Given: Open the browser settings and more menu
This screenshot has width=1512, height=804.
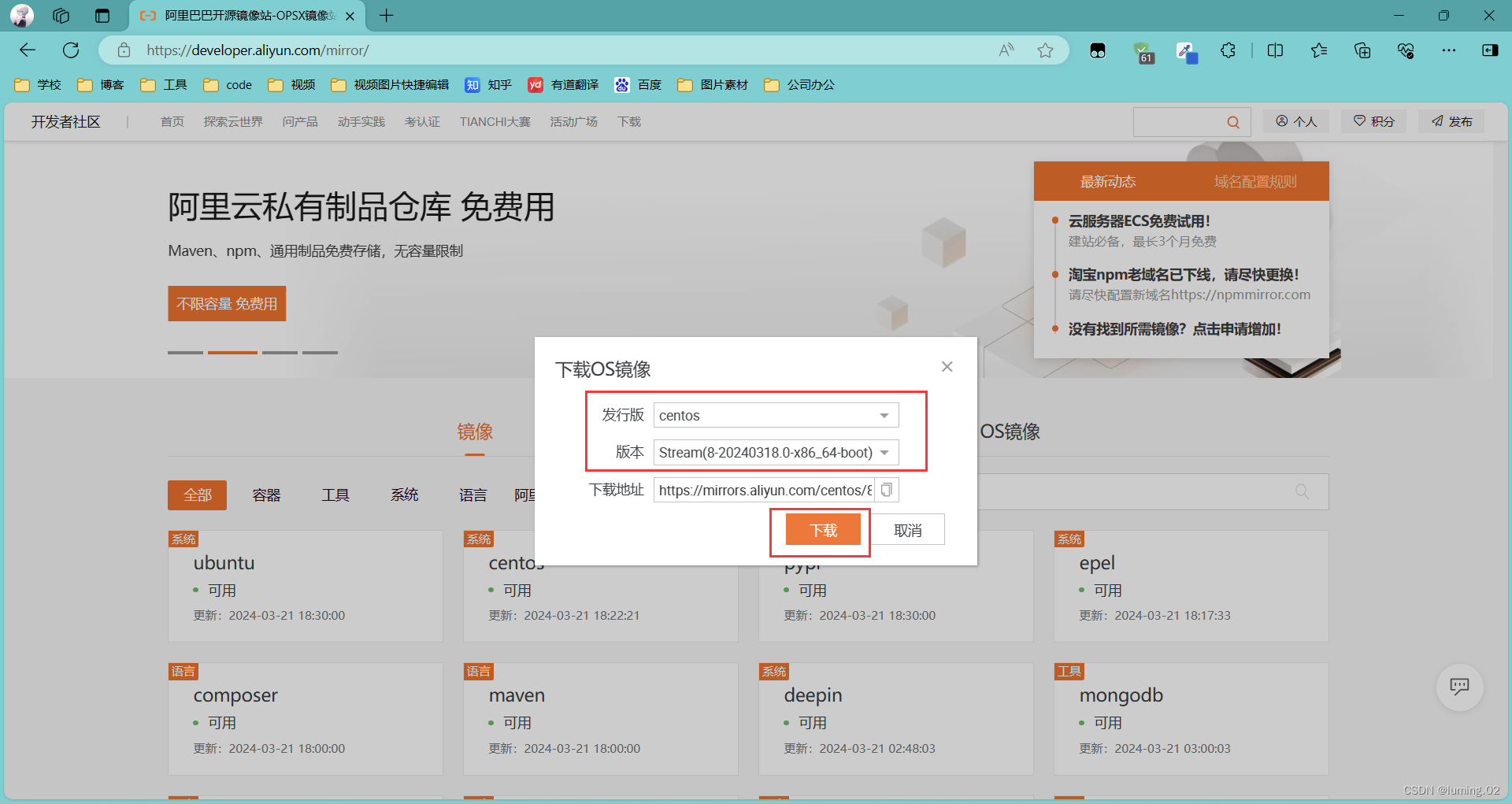Looking at the screenshot, I should coord(1449,50).
